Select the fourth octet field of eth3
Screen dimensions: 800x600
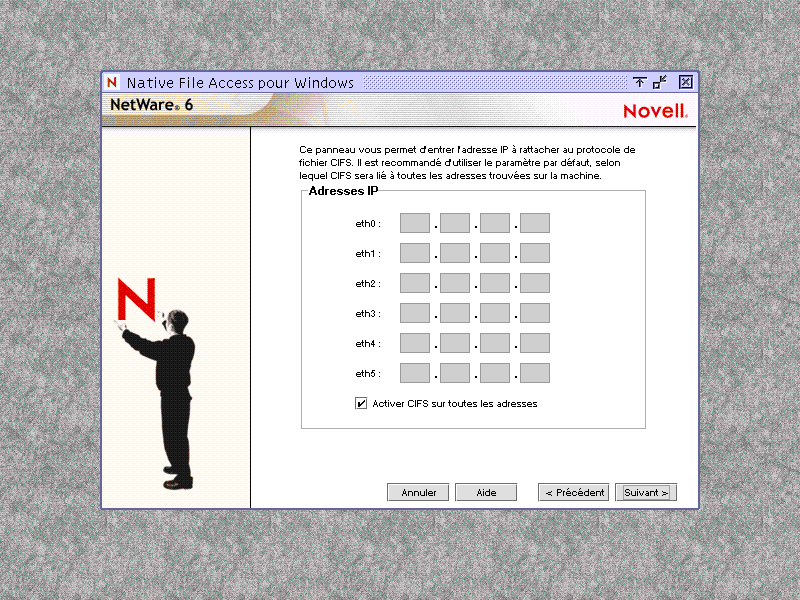(x=535, y=313)
